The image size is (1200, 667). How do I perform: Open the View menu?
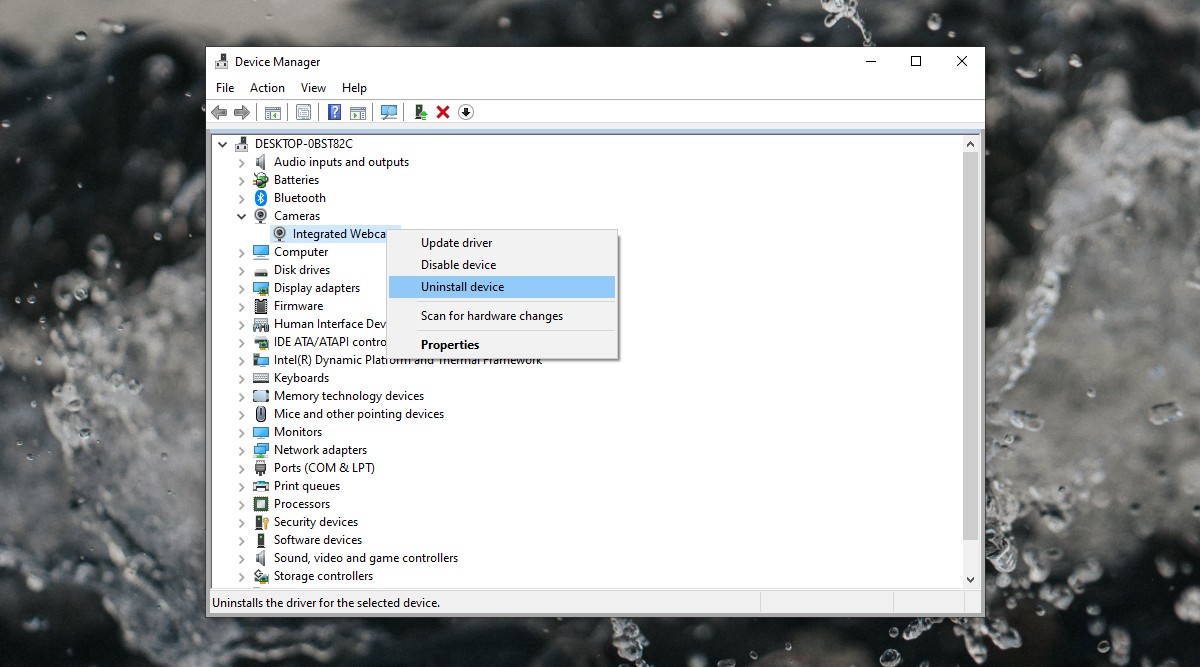click(313, 88)
